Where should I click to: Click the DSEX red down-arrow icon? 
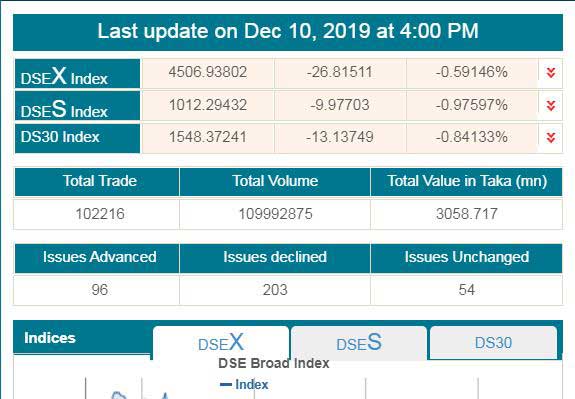(x=550, y=72)
